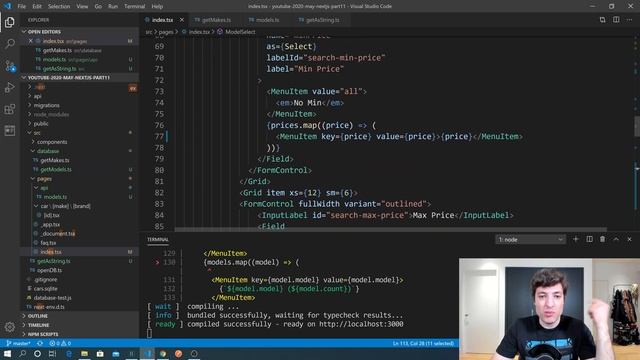
Task: Click the editor vertical scrollbar thumb
Action: (x=637, y=127)
